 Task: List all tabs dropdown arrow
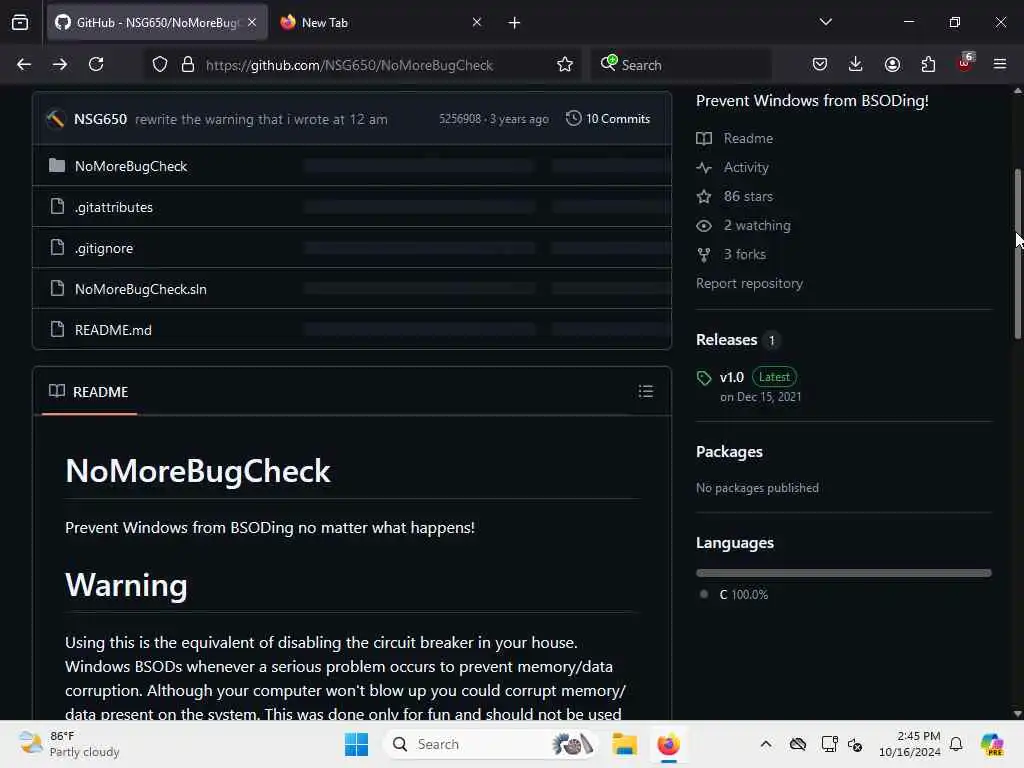click(x=825, y=22)
